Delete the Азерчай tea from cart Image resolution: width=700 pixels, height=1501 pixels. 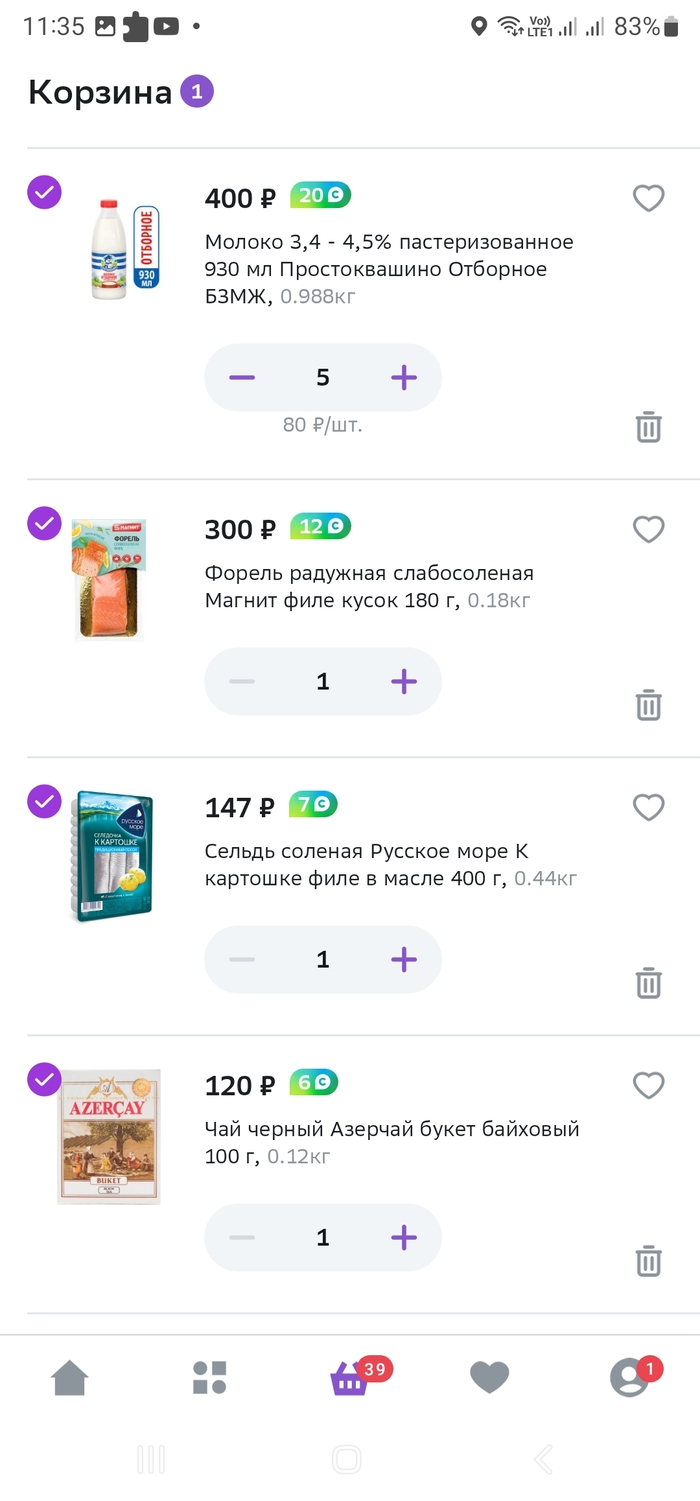pyautogui.click(x=649, y=1261)
